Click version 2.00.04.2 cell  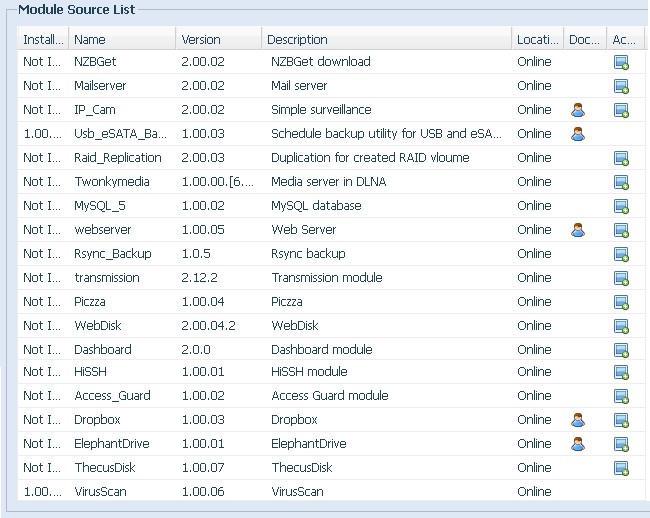[x=209, y=326]
